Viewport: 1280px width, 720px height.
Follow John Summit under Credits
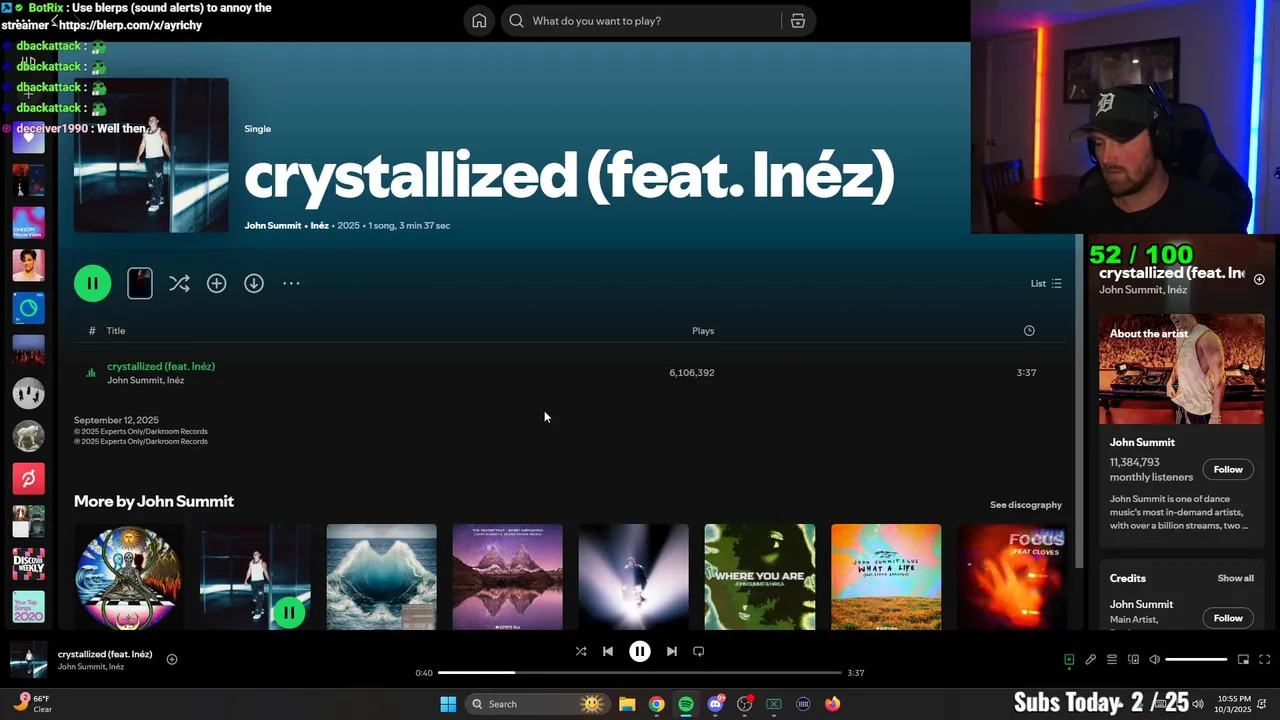coord(1228,618)
